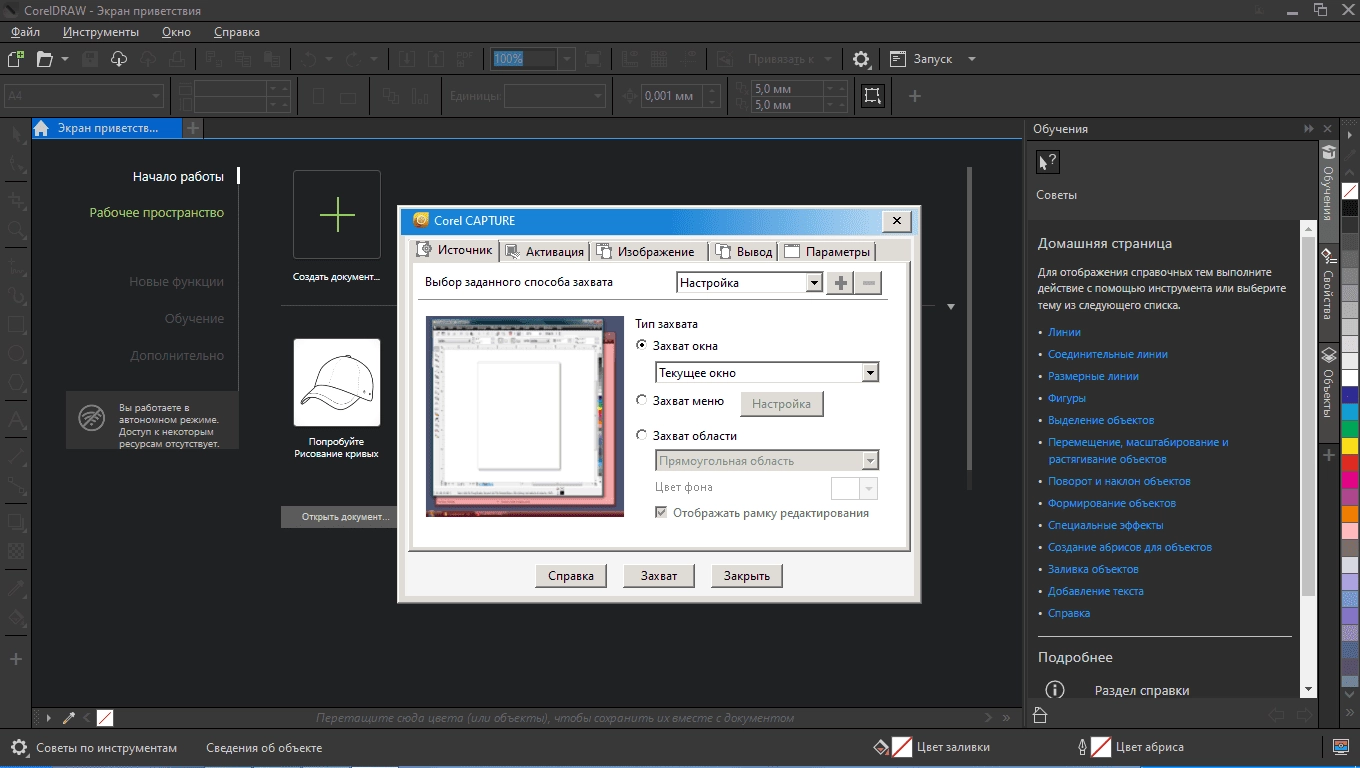
Task: Click the Цвет заливки bucket icon
Action: pyautogui.click(x=881, y=747)
